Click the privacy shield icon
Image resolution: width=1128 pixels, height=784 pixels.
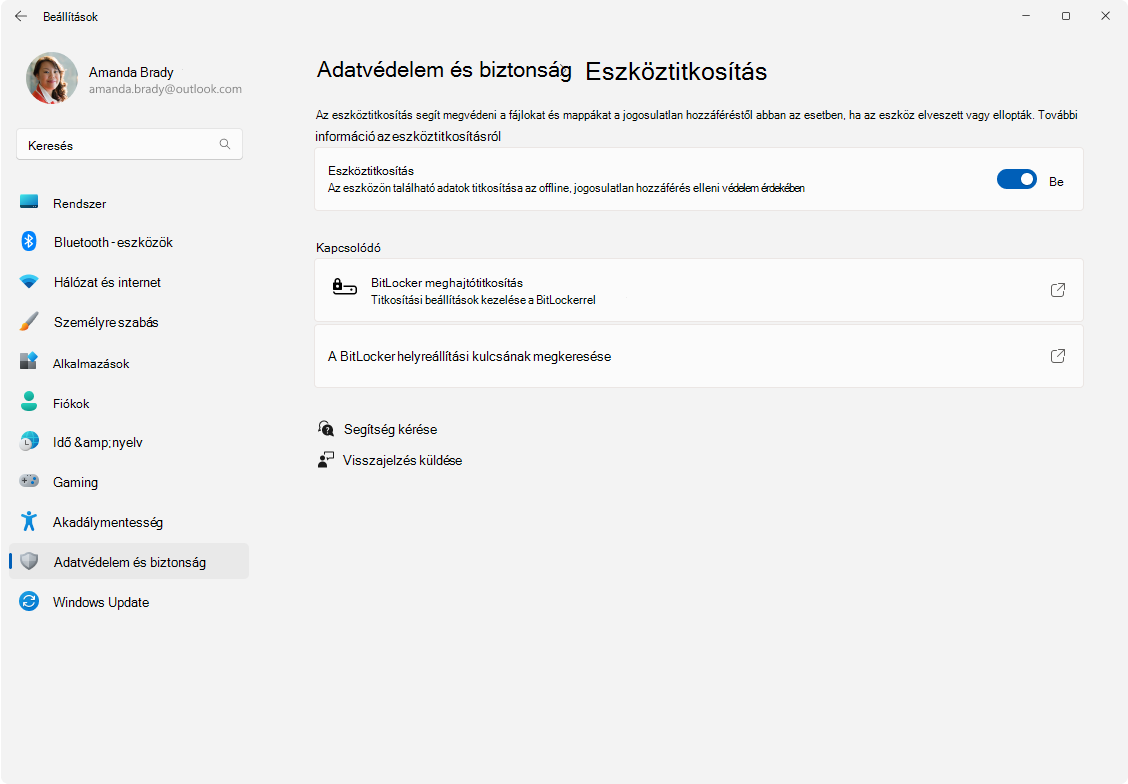pyautogui.click(x=29, y=561)
